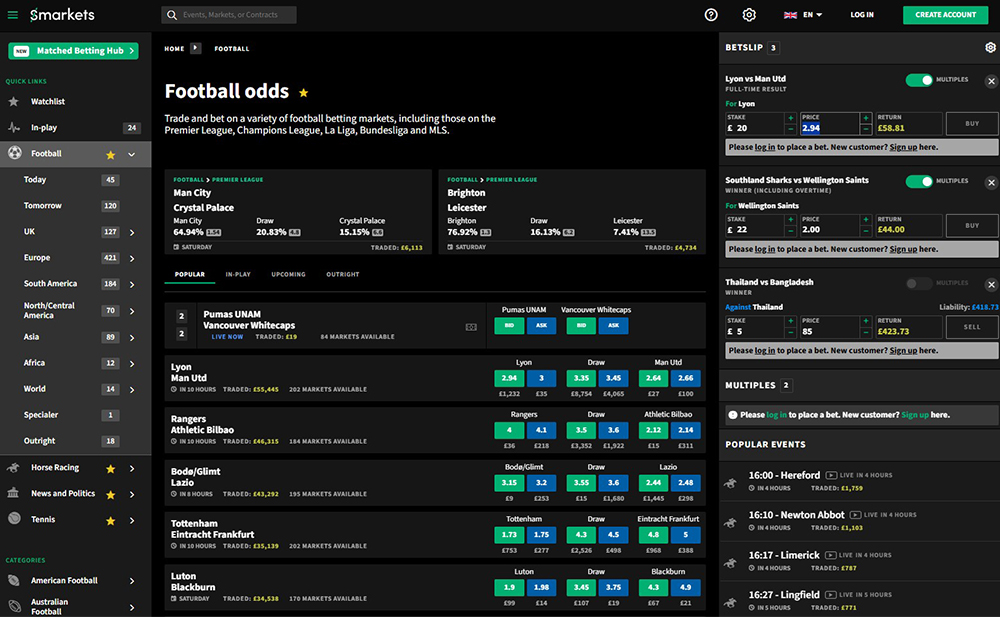
Task: Remove Lyon vs Man Utd from betslip
Action: [991, 81]
